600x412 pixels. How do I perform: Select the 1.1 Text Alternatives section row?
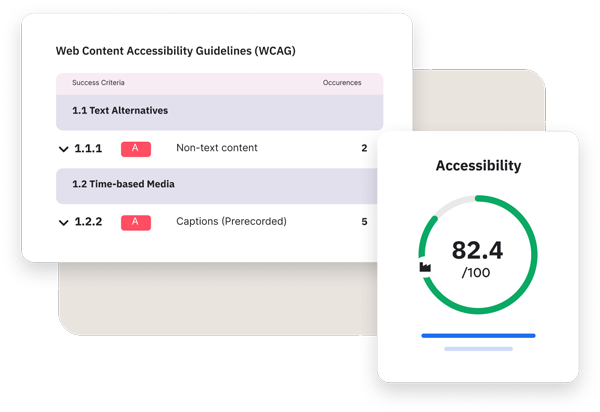(220, 111)
